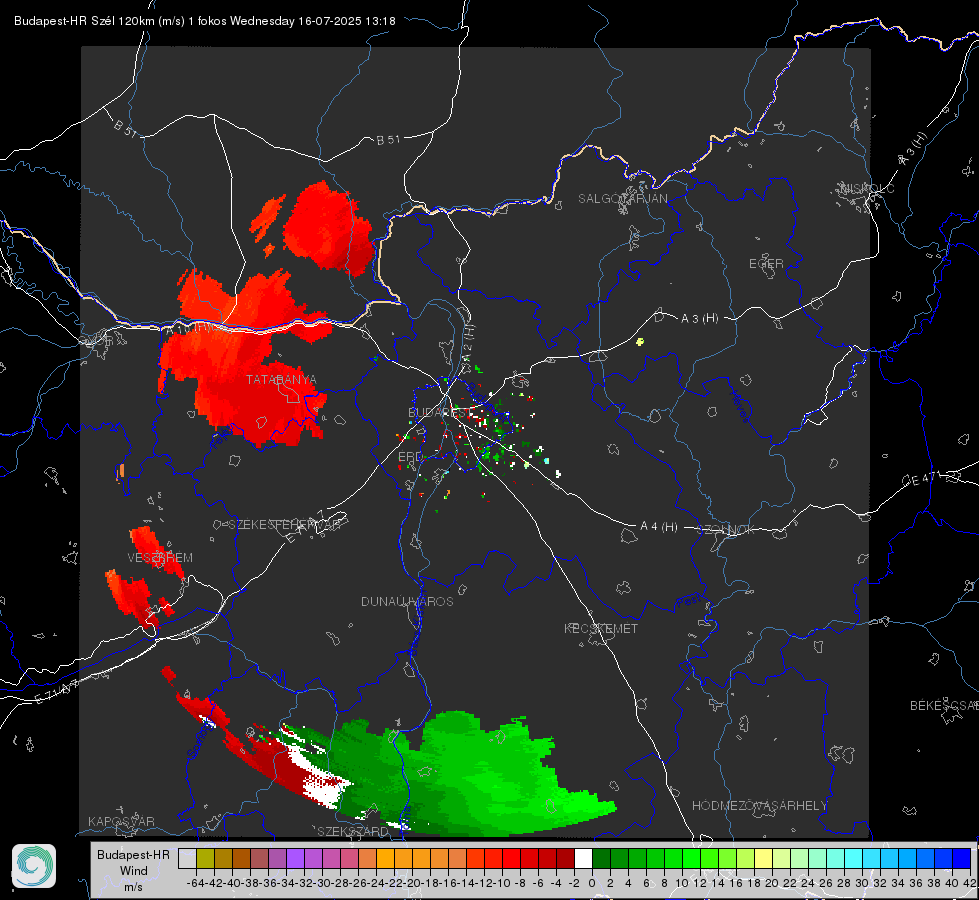Click the MISKOLC city label

pos(867,189)
